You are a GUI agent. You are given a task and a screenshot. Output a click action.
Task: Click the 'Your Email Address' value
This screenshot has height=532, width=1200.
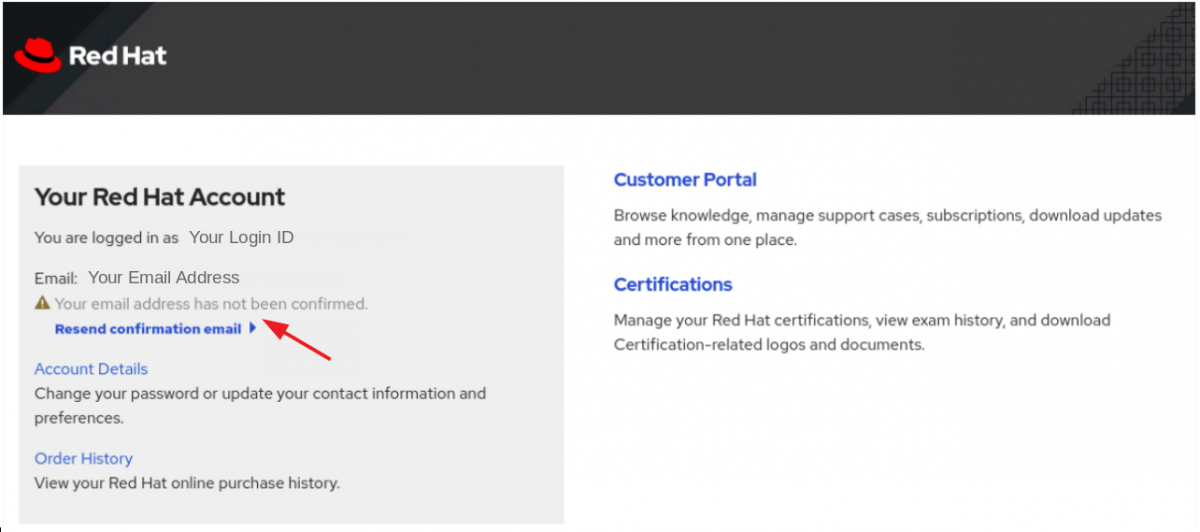(164, 278)
